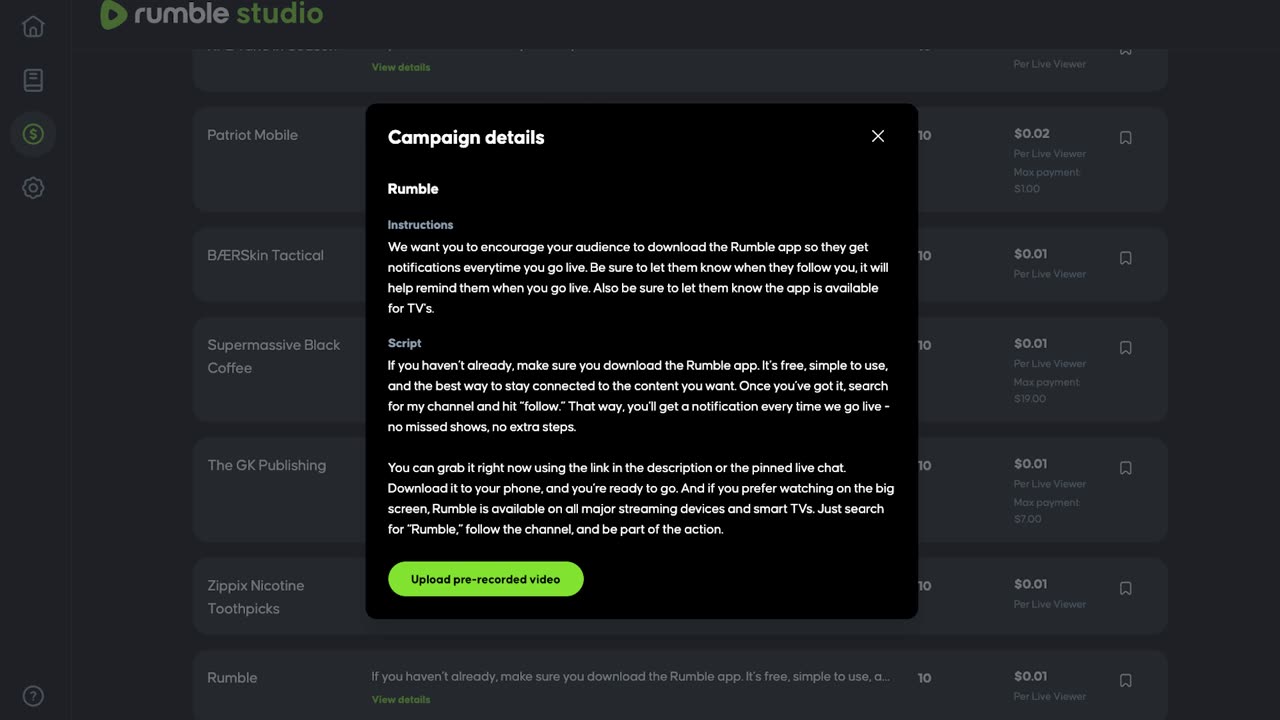Click Upload pre-recorded video button
The width and height of the screenshot is (1280, 720).
(x=485, y=579)
